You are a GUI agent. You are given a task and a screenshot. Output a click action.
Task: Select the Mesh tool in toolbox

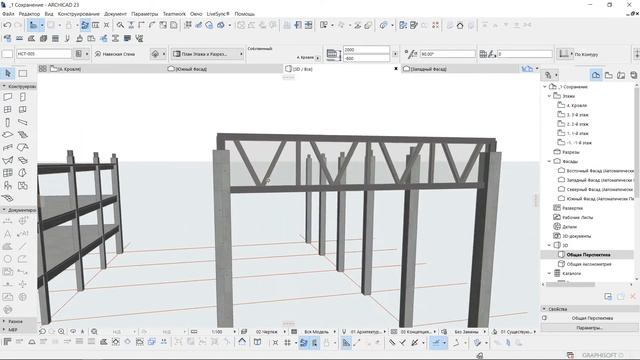point(8,198)
